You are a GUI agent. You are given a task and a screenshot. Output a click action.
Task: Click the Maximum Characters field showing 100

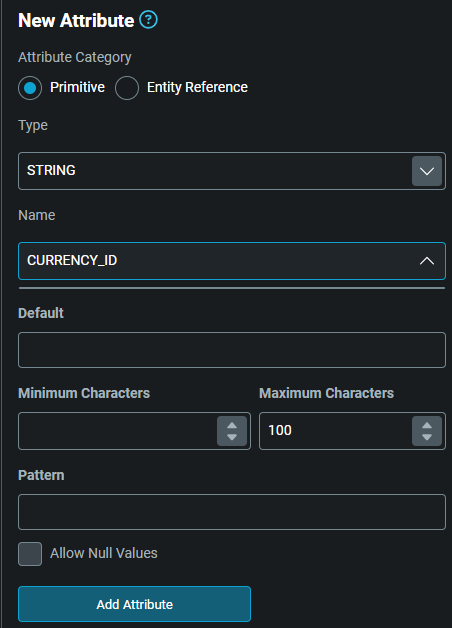pyautogui.click(x=335, y=431)
